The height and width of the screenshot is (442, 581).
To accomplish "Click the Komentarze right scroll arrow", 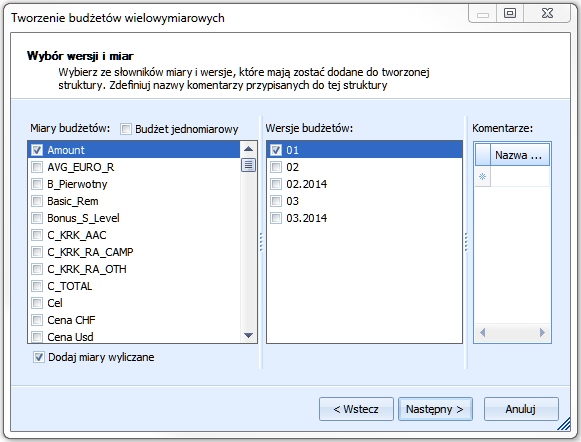I will click(542, 332).
